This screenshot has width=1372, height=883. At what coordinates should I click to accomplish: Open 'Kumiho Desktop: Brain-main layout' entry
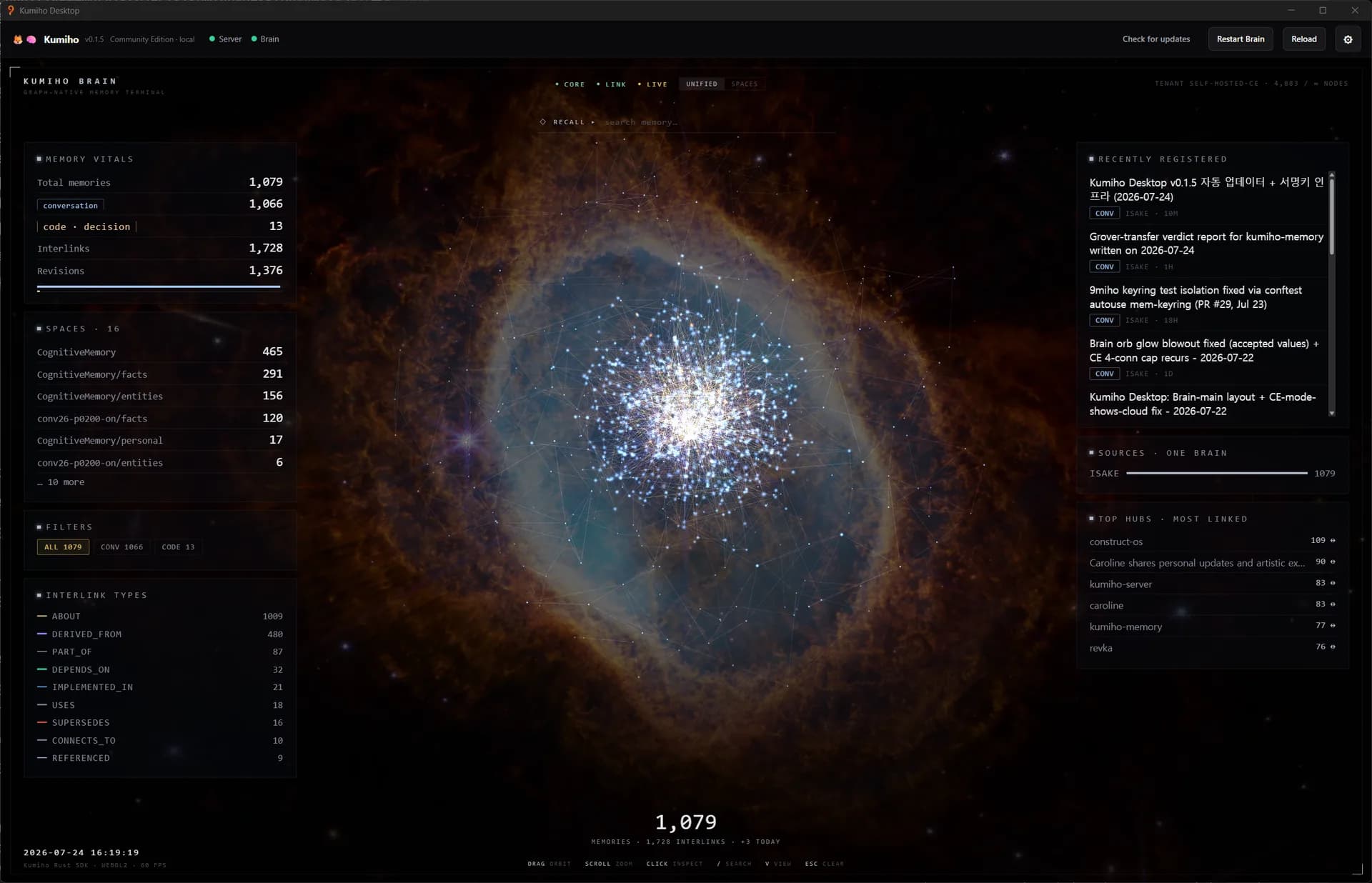click(x=1206, y=404)
